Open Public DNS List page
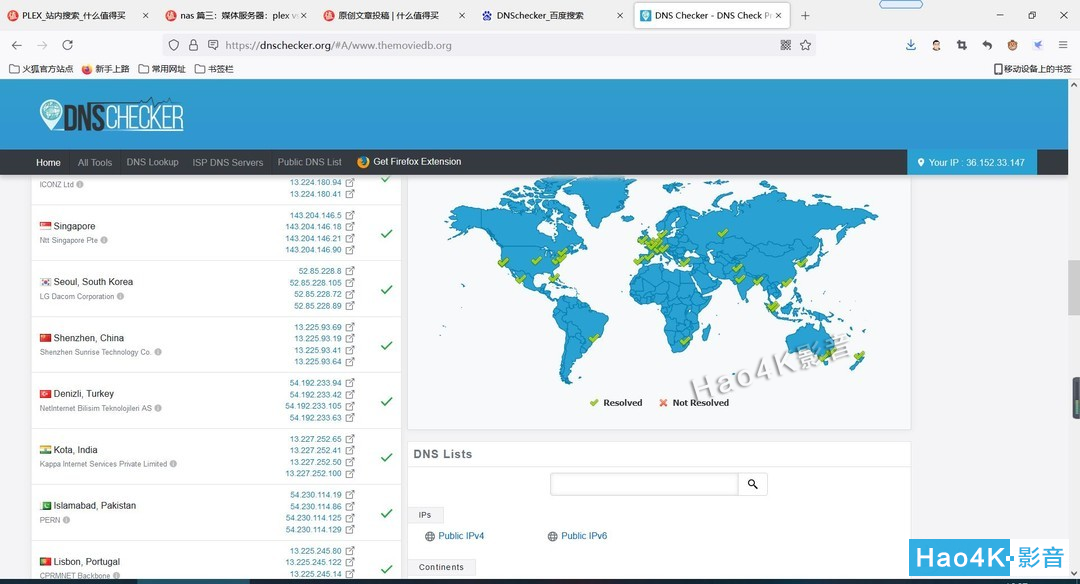The width and height of the screenshot is (1080, 584). 309,163
